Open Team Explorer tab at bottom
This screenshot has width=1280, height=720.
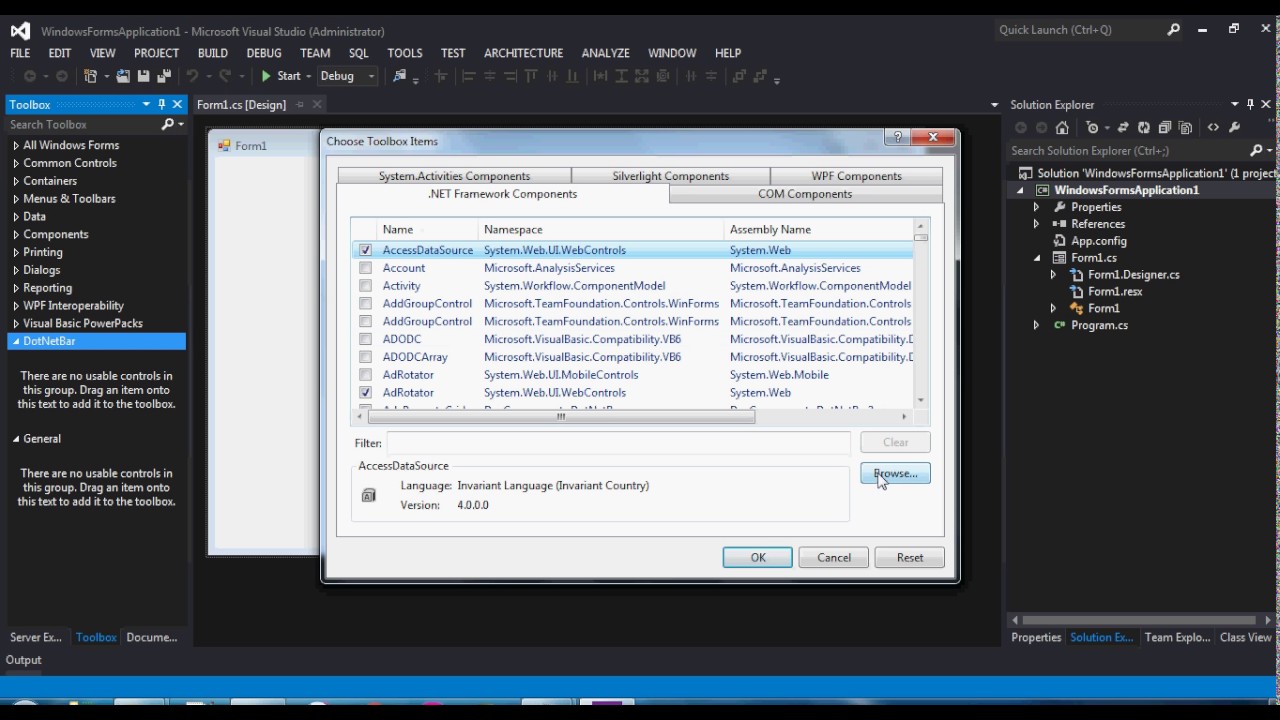1177,637
